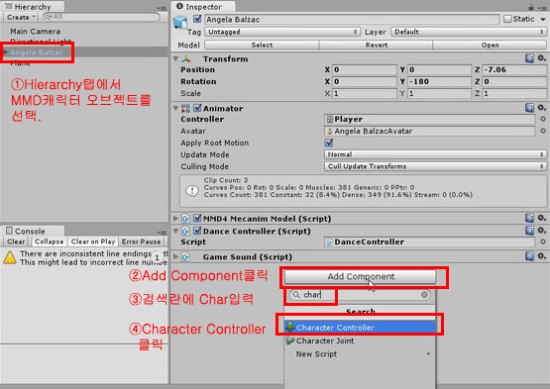Open Dance Controller help icon

tap(529, 230)
